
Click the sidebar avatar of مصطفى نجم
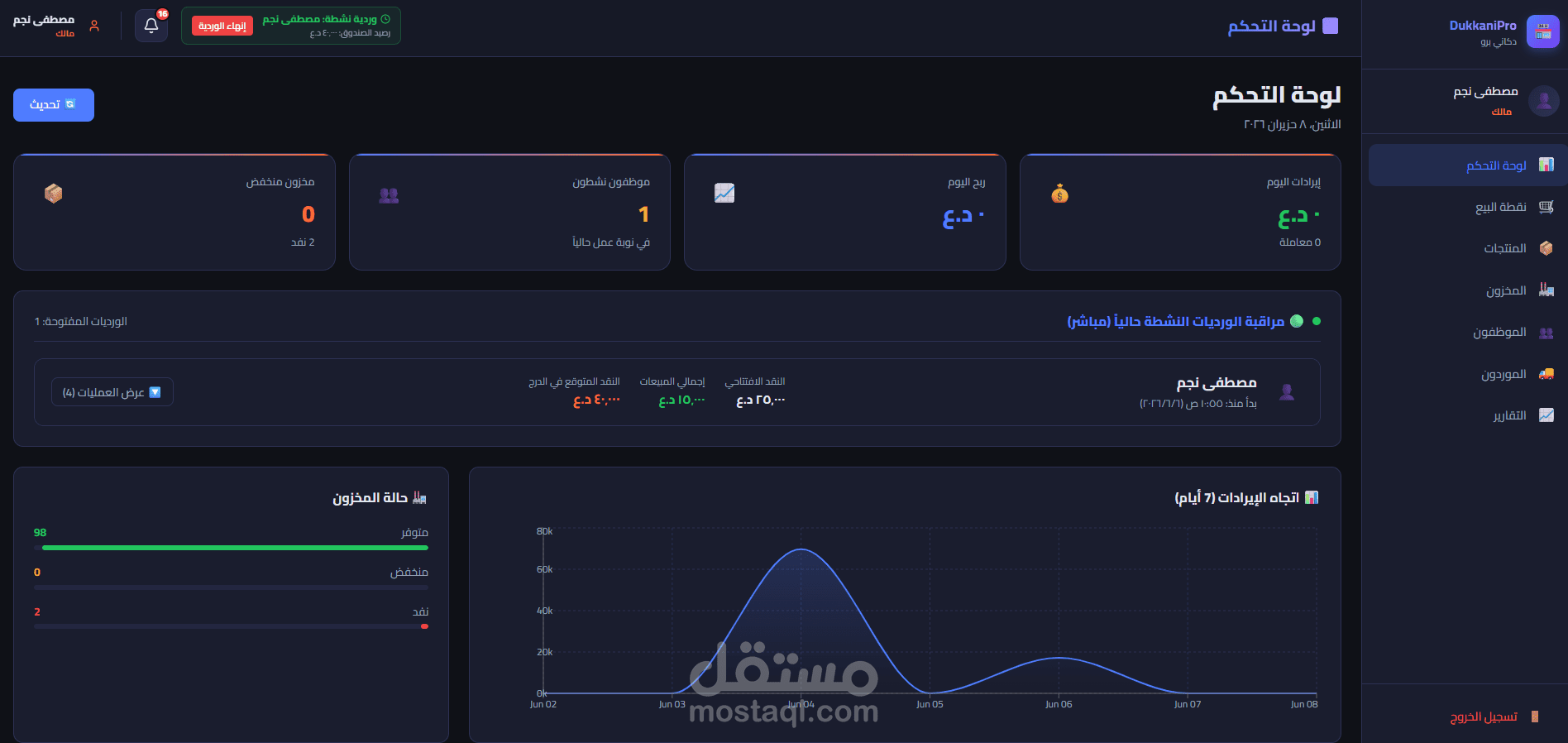pyautogui.click(x=1543, y=101)
